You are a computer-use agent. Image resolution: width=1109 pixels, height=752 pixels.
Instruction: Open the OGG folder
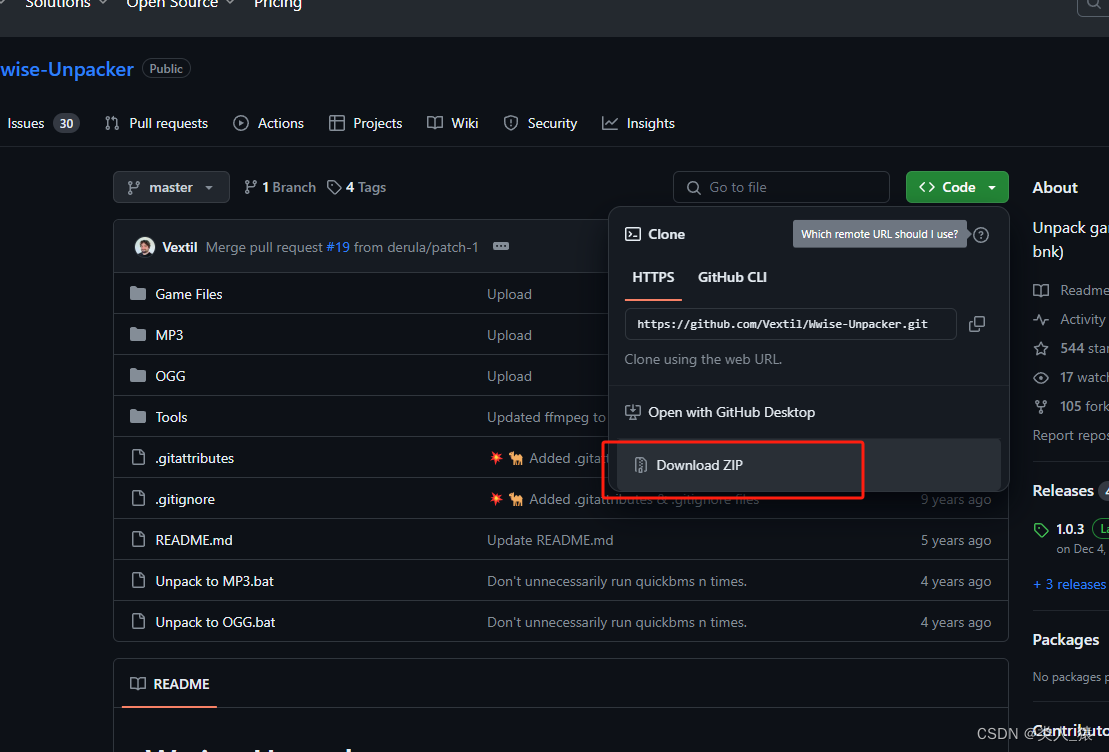click(170, 376)
